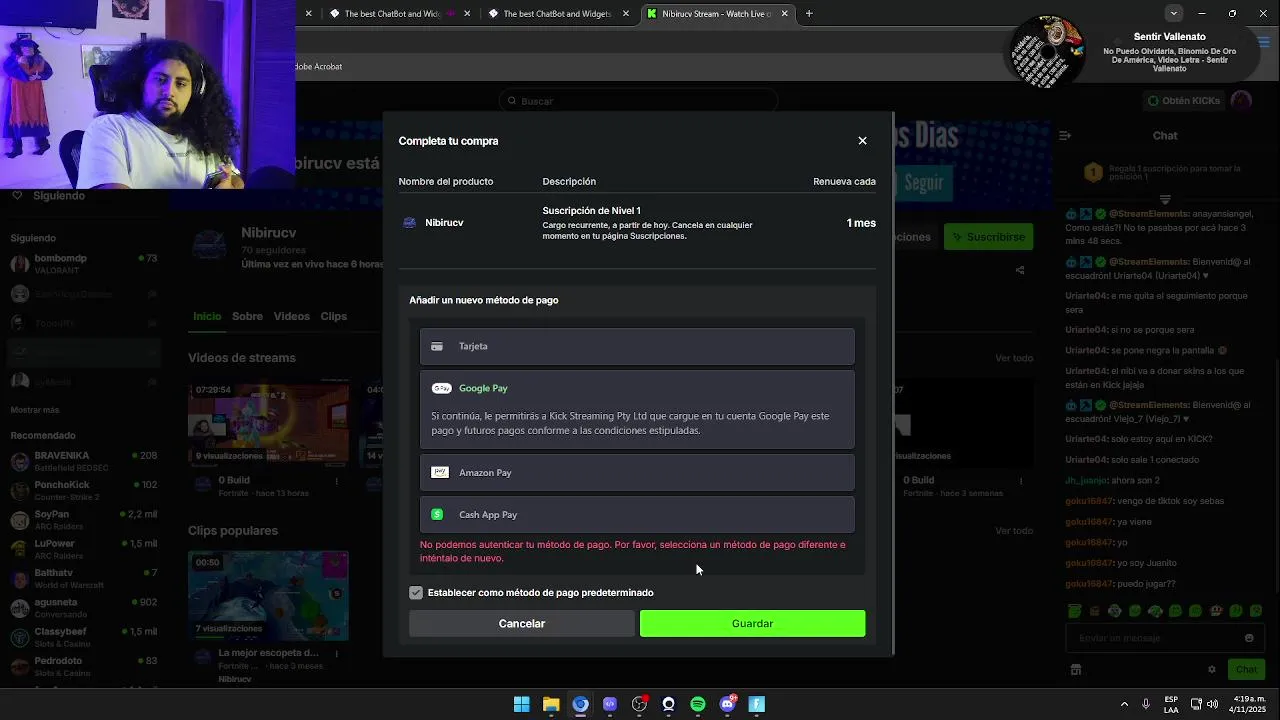Select Tarjeta as payment method

637,346
